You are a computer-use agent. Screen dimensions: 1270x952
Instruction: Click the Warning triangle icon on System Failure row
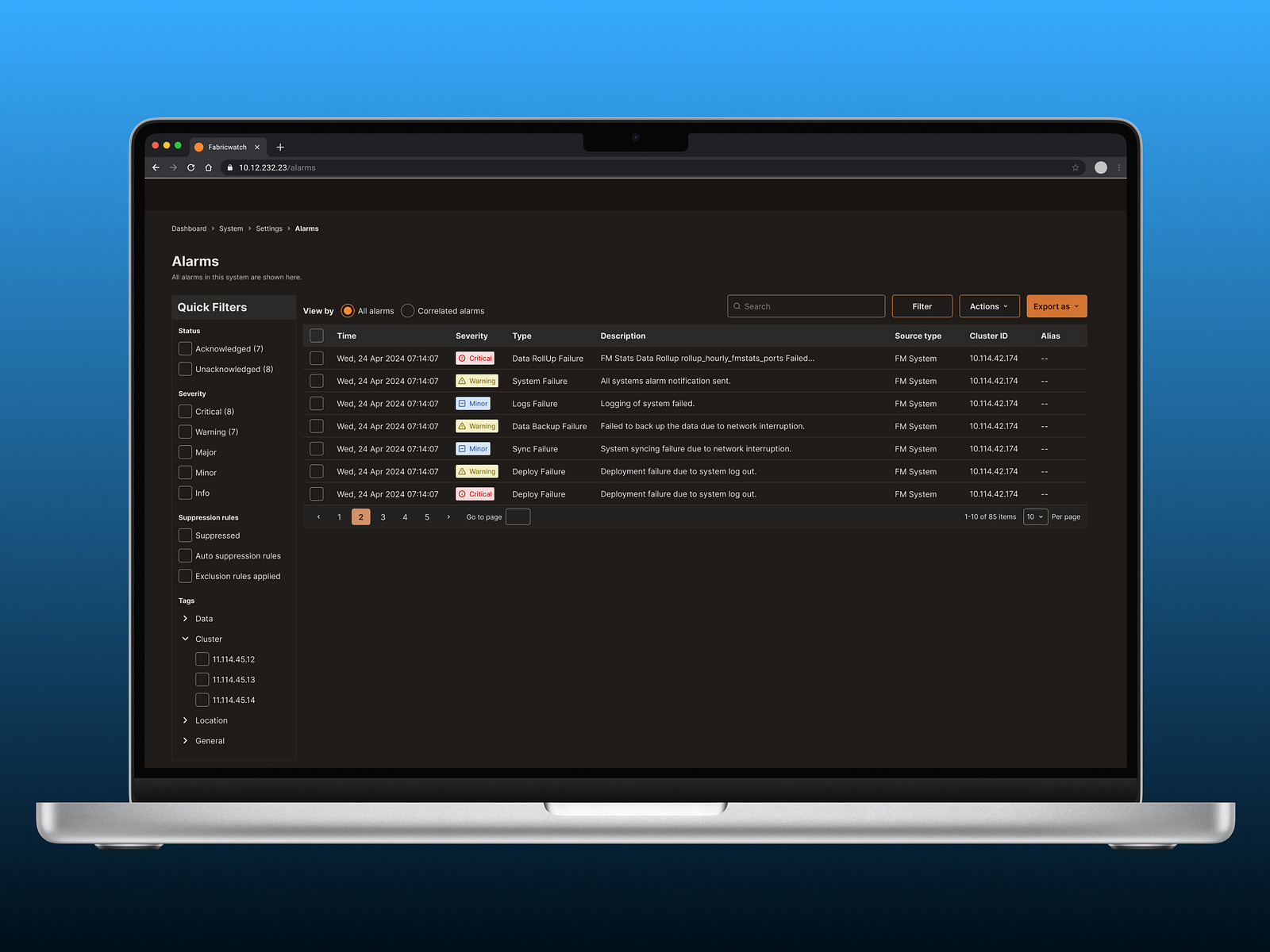(x=463, y=381)
